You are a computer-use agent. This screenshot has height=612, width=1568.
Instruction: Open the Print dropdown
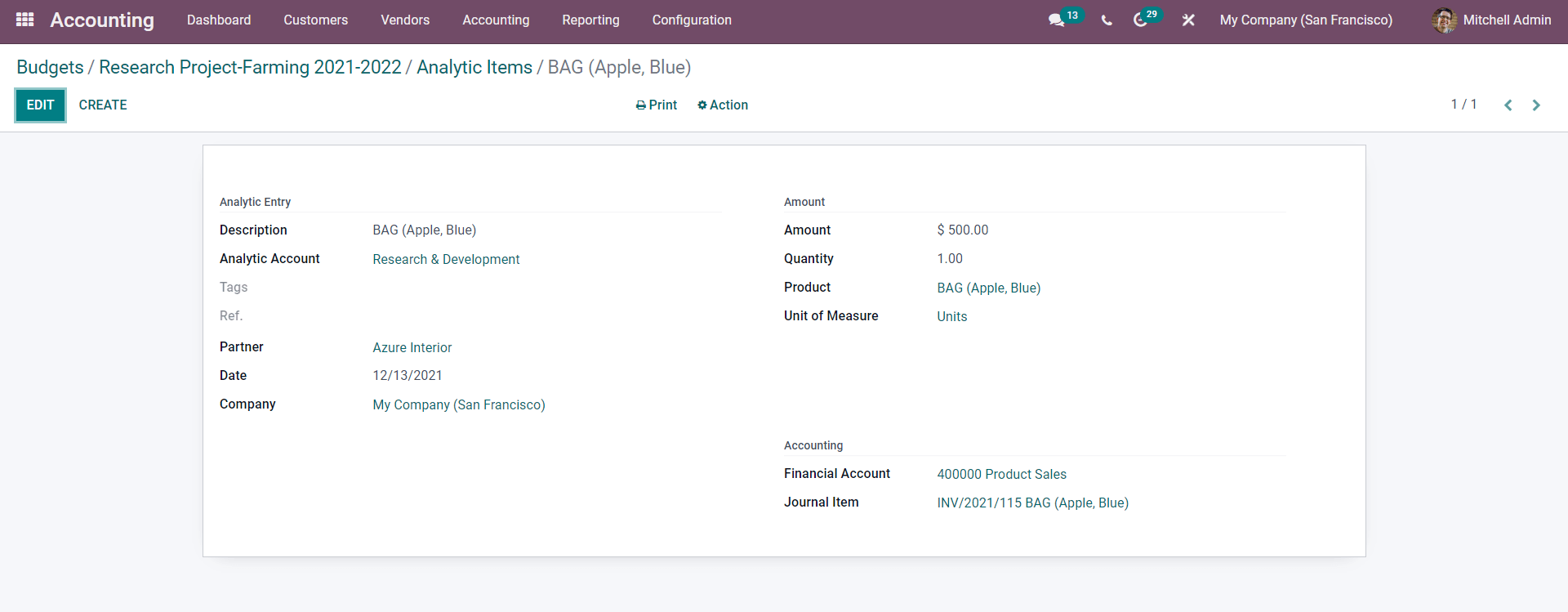click(657, 105)
